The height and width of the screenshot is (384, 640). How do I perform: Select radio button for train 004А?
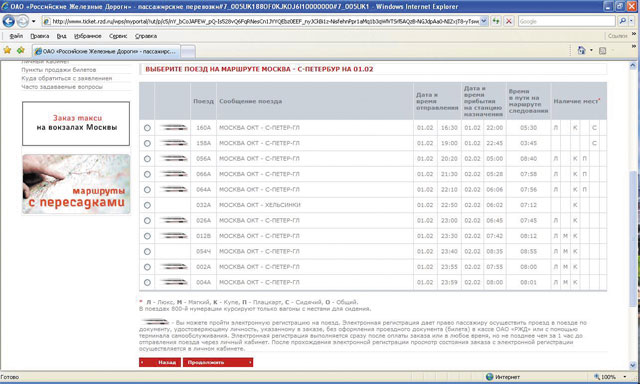[147, 282]
